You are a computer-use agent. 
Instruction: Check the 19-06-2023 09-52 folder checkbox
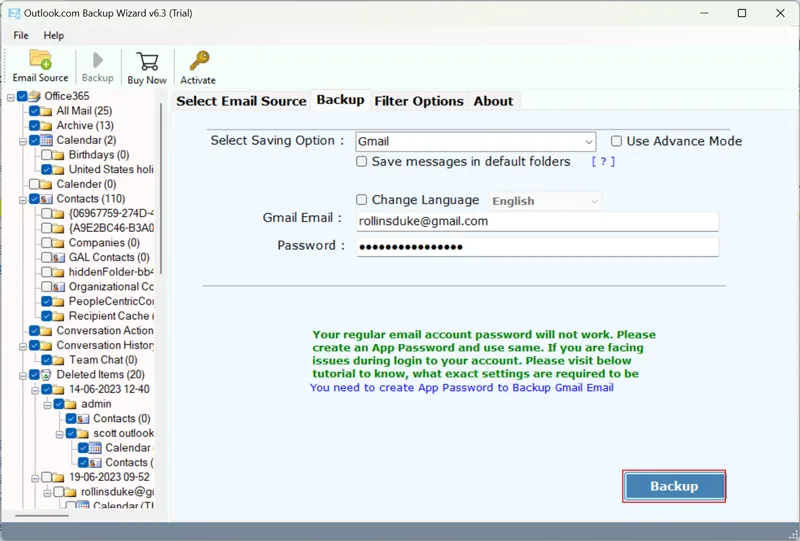(46, 477)
